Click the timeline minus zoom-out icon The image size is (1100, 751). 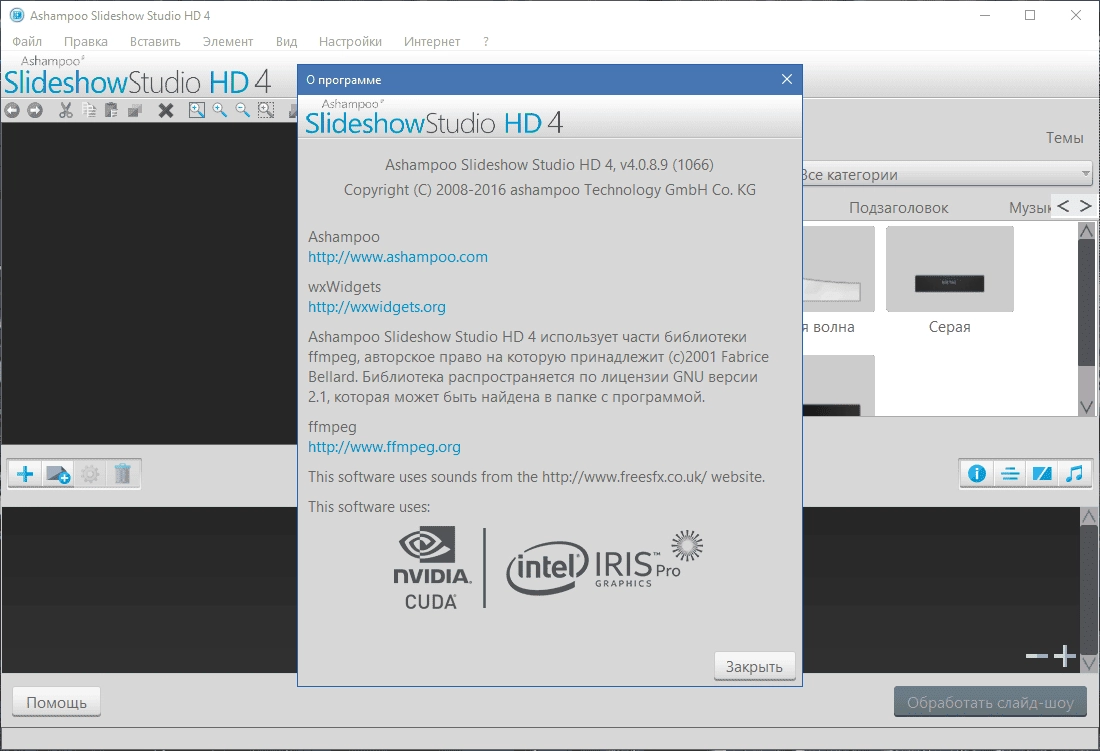point(1036,656)
